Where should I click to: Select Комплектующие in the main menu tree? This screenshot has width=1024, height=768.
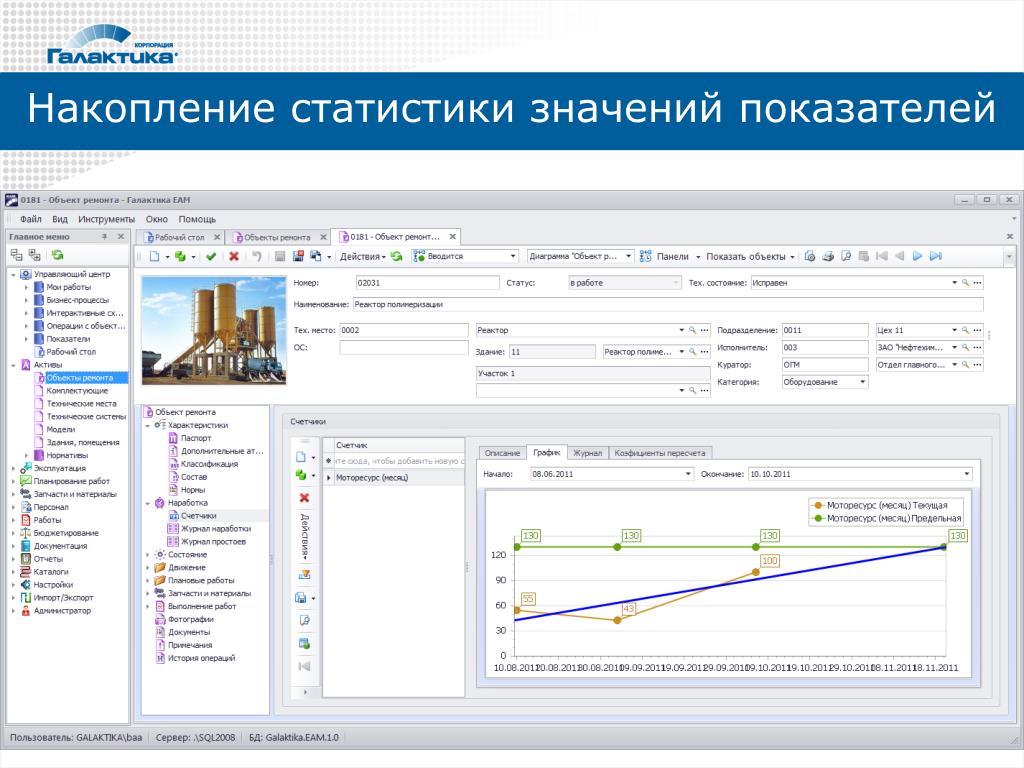click(77, 391)
